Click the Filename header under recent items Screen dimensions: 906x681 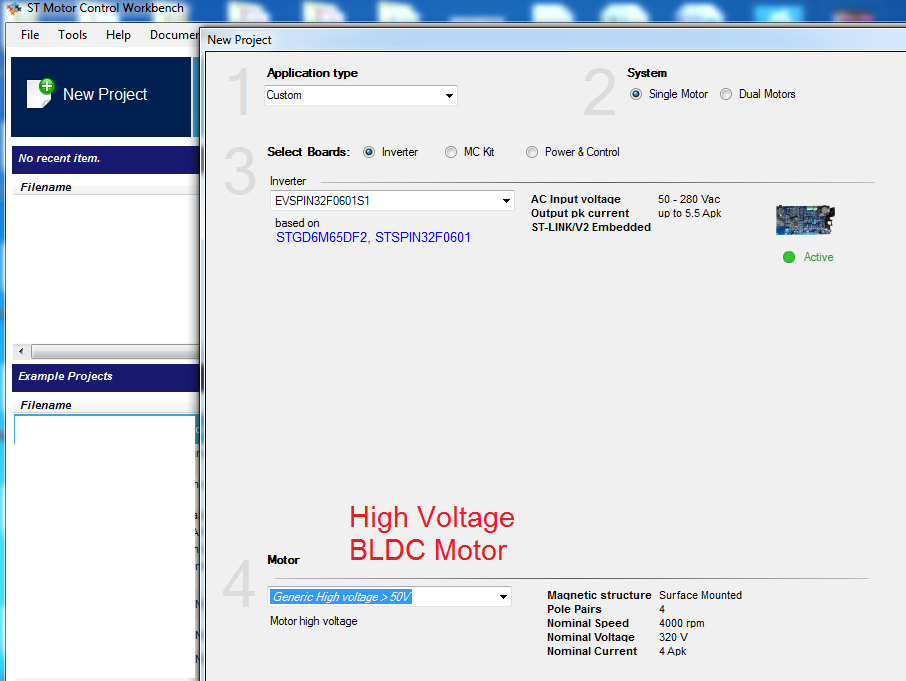[46, 187]
